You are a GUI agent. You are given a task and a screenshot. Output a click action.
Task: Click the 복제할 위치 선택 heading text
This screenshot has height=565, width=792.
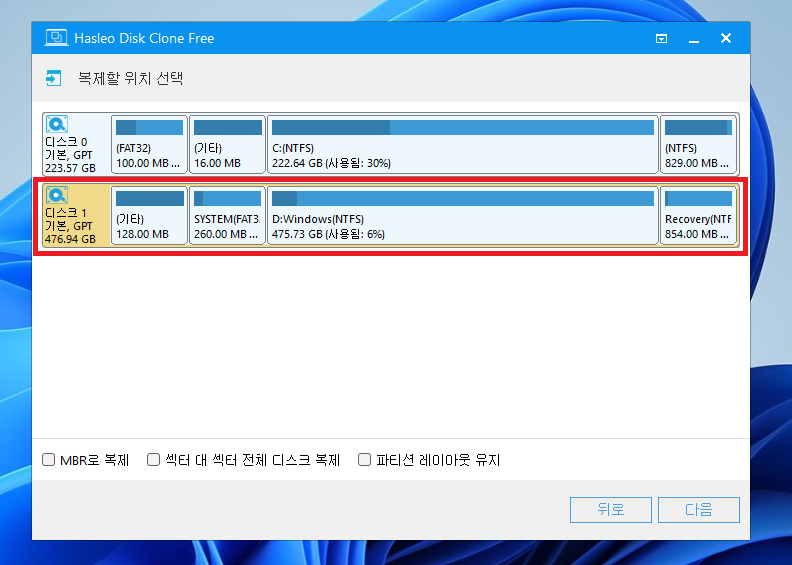[130, 79]
